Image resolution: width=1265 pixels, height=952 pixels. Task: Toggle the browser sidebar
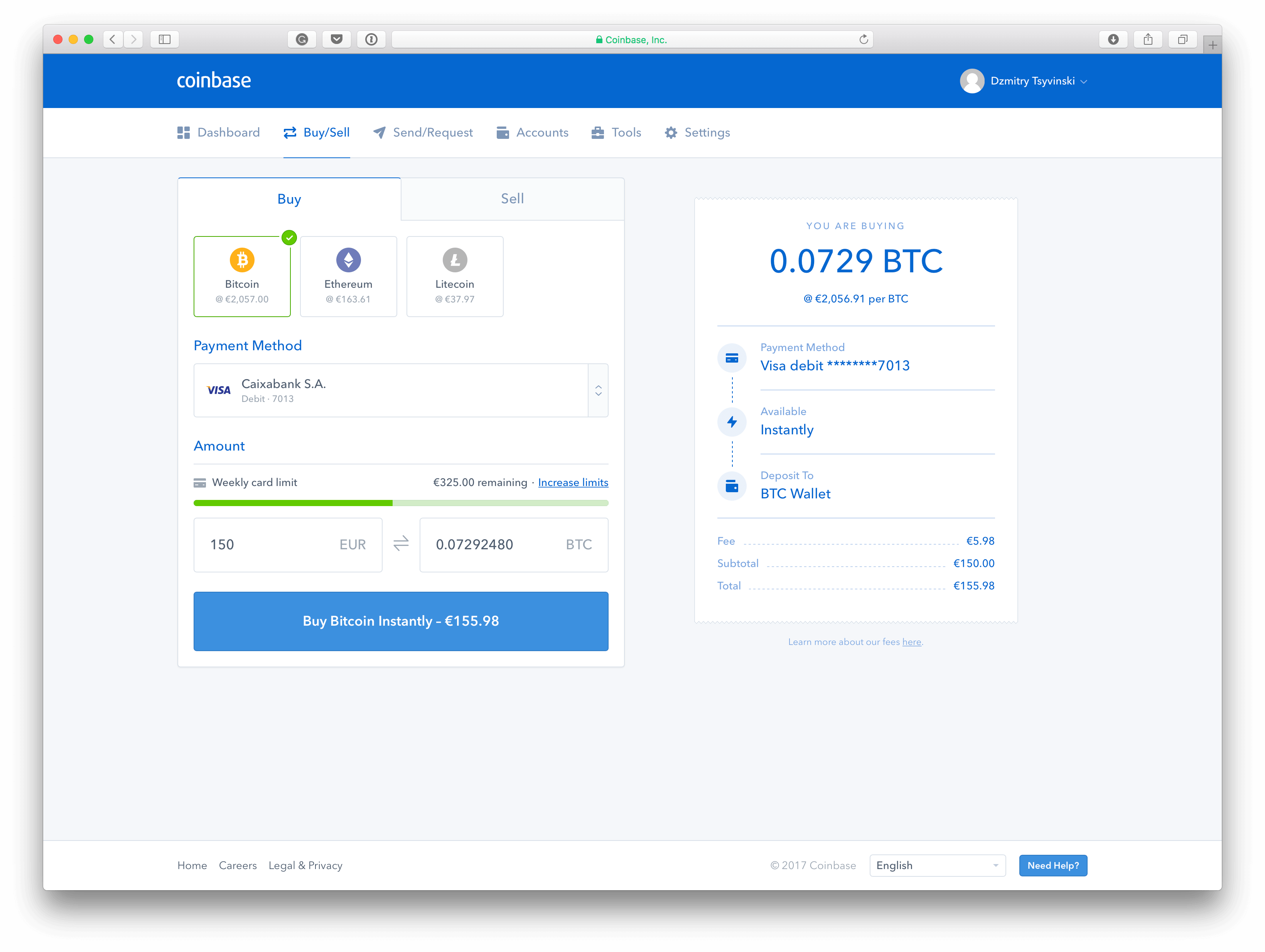165,39
